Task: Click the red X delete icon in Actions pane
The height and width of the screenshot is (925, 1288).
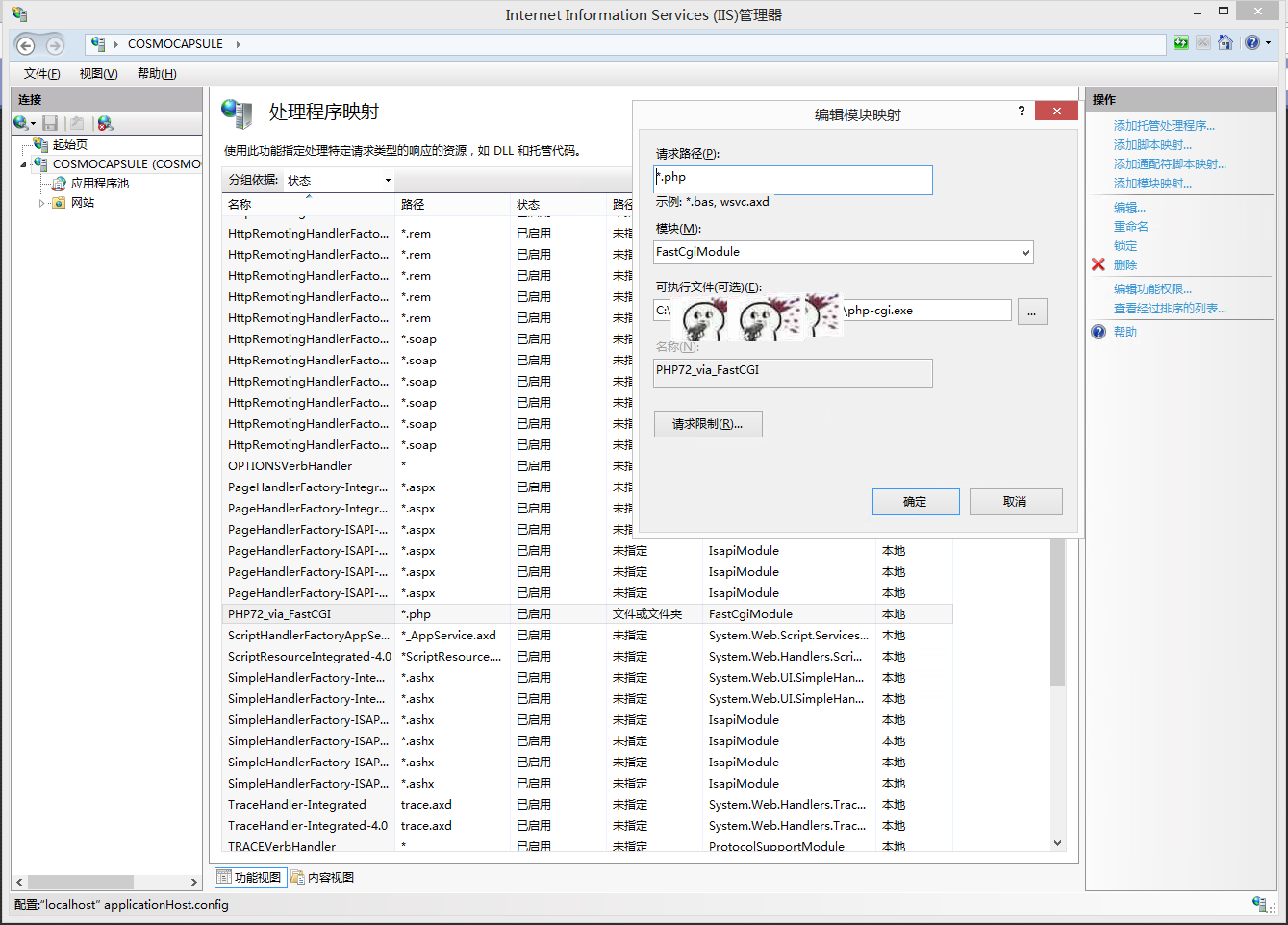Action: 1099,264
